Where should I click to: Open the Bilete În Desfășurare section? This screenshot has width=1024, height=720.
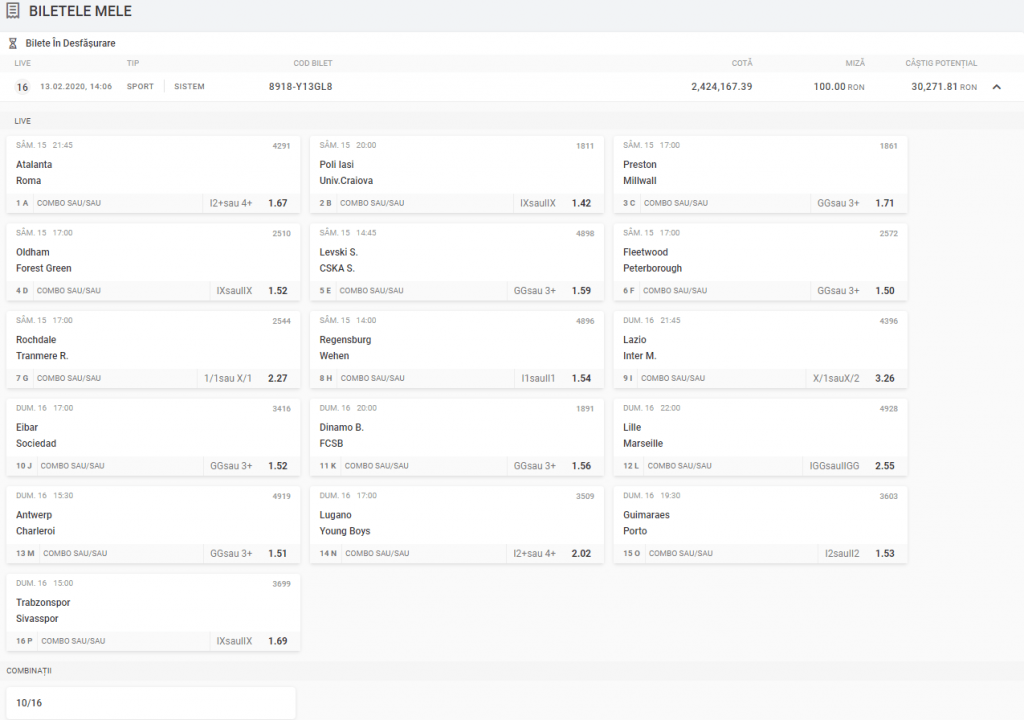click(x=70, y=44)
